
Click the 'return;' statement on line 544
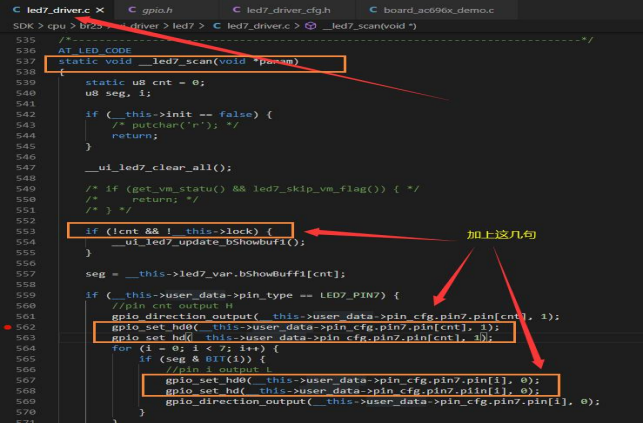pyautogui.click(x=135, y=136)
